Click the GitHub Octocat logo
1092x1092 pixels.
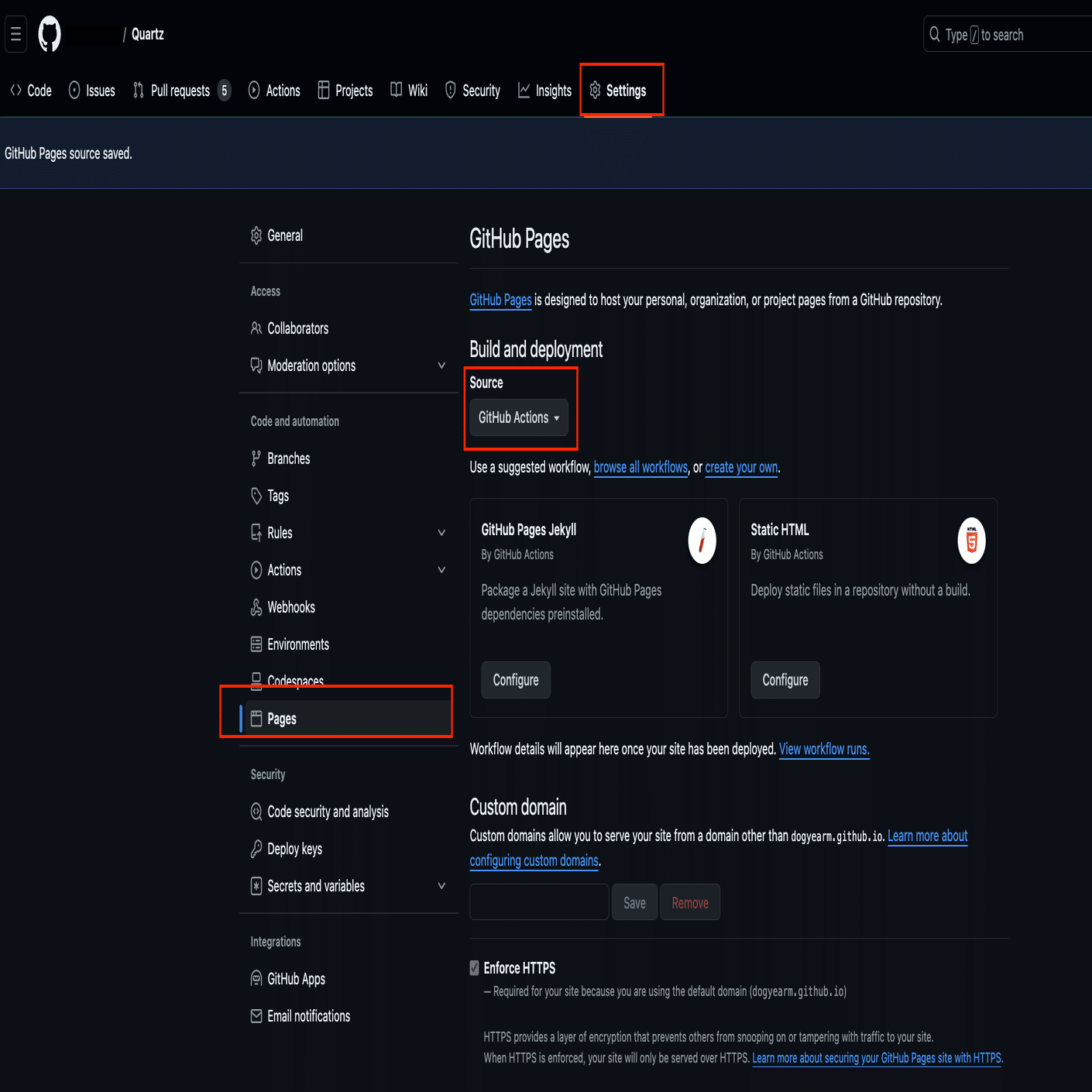(x=50, y=34)
